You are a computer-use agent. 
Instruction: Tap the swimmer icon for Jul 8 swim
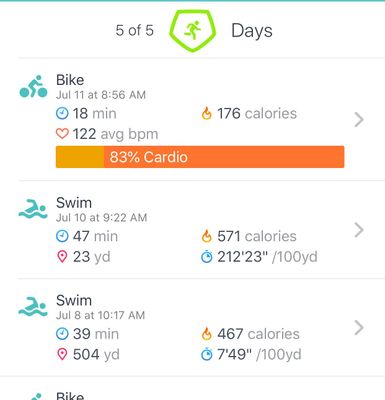[33, 306]
